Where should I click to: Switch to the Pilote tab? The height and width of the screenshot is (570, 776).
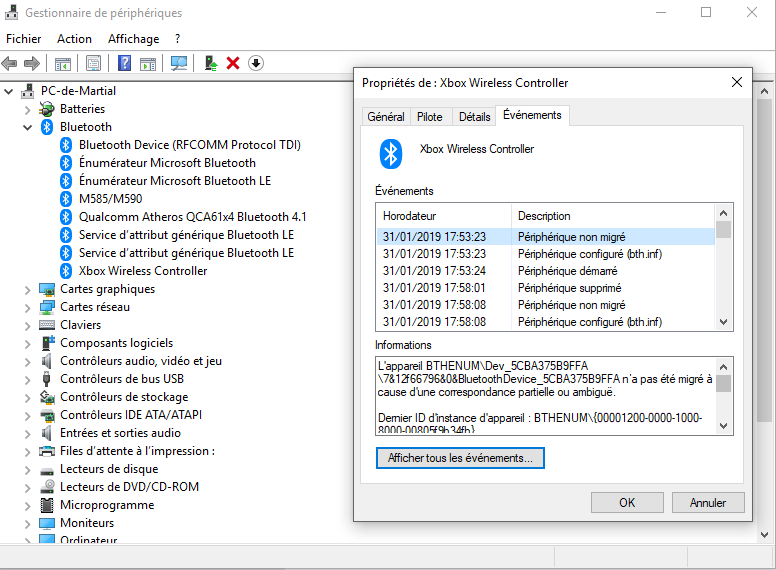(430, 117)
